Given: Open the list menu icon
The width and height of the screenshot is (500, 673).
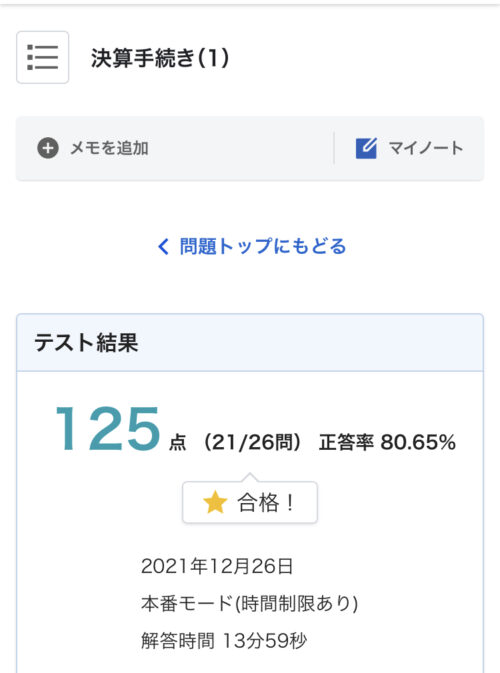Looking at the screenshot, I should pos(42,57).
